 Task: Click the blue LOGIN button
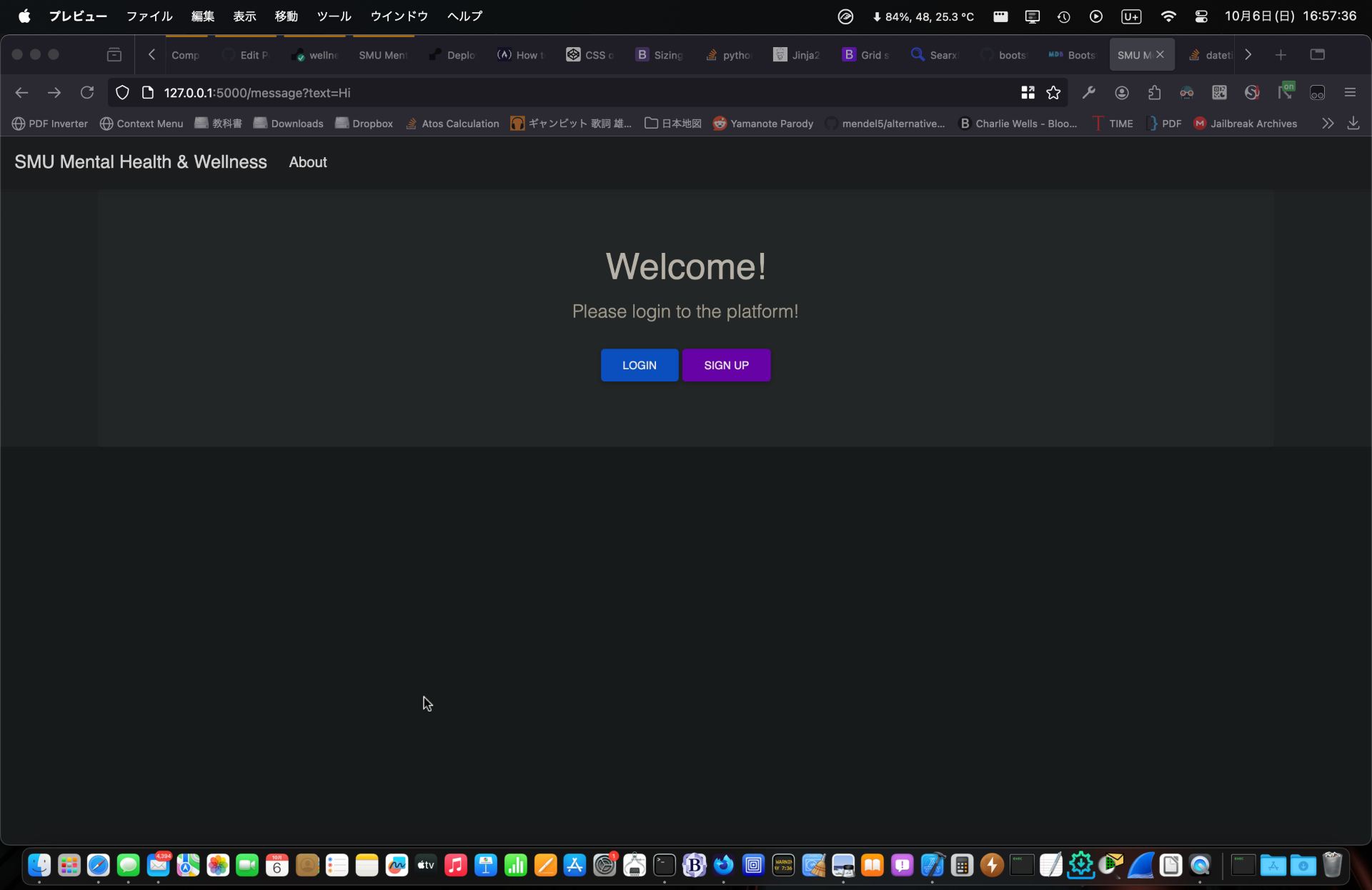pyautogui.click(x=639, y=365)
